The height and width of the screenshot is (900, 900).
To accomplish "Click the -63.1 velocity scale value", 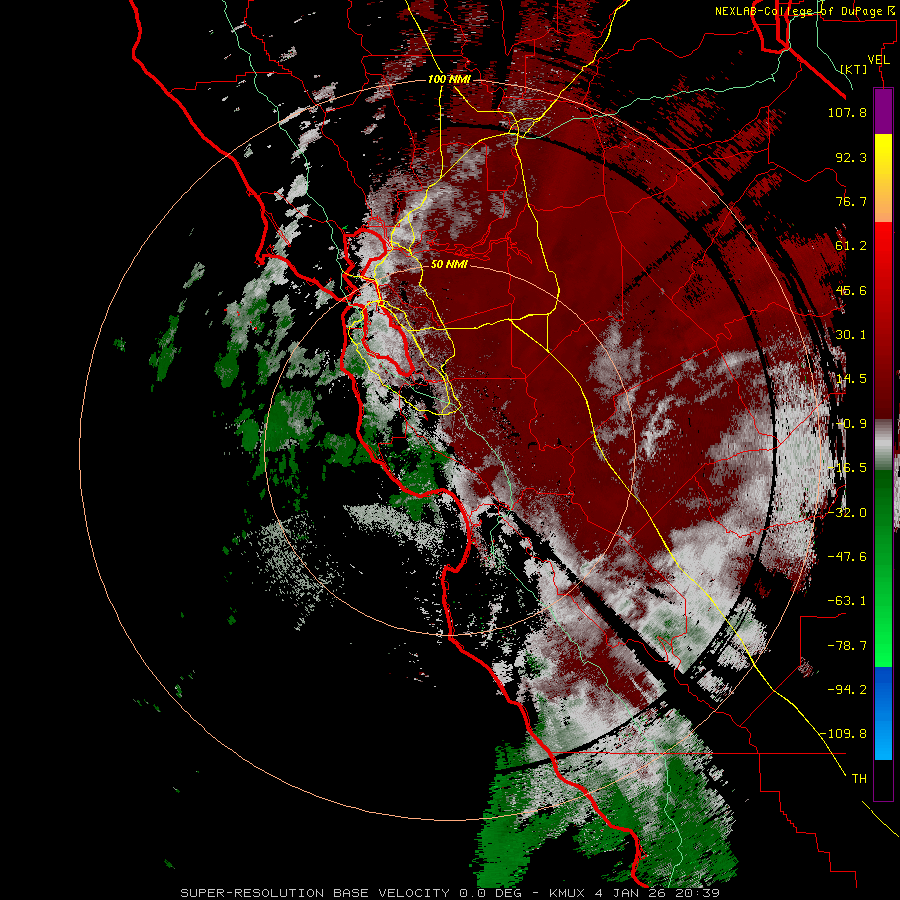I will [847, 601].
